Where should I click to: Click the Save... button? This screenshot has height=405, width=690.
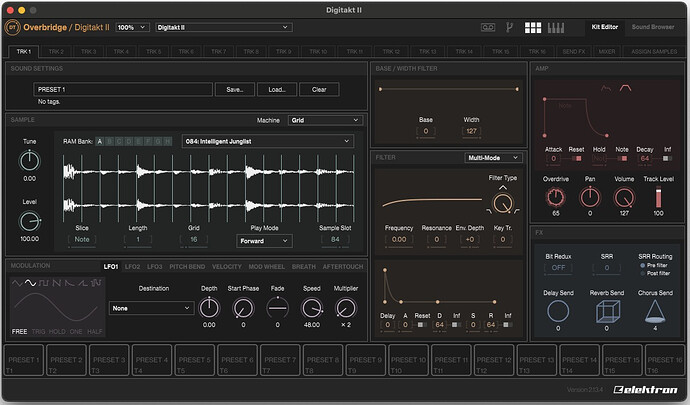(235, 89)
